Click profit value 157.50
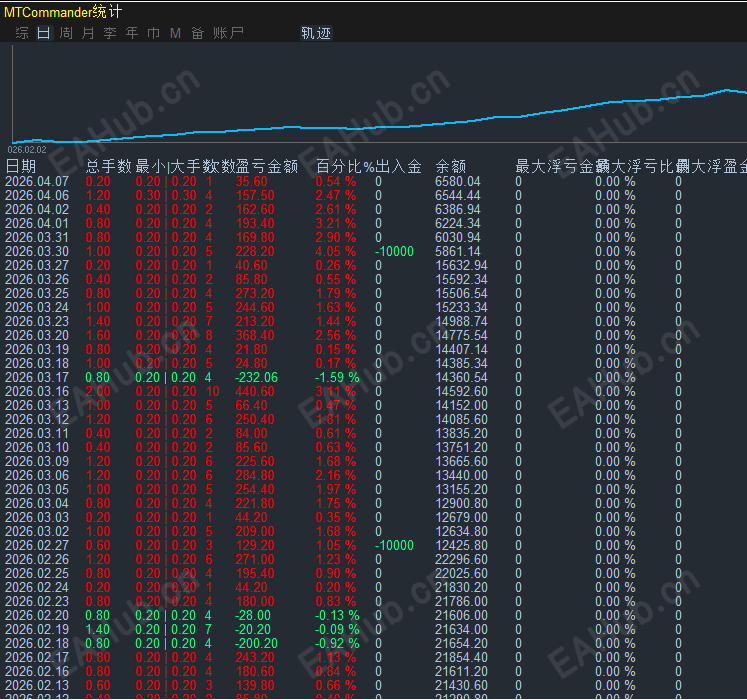The image size is (747, 700). [255, 195]
